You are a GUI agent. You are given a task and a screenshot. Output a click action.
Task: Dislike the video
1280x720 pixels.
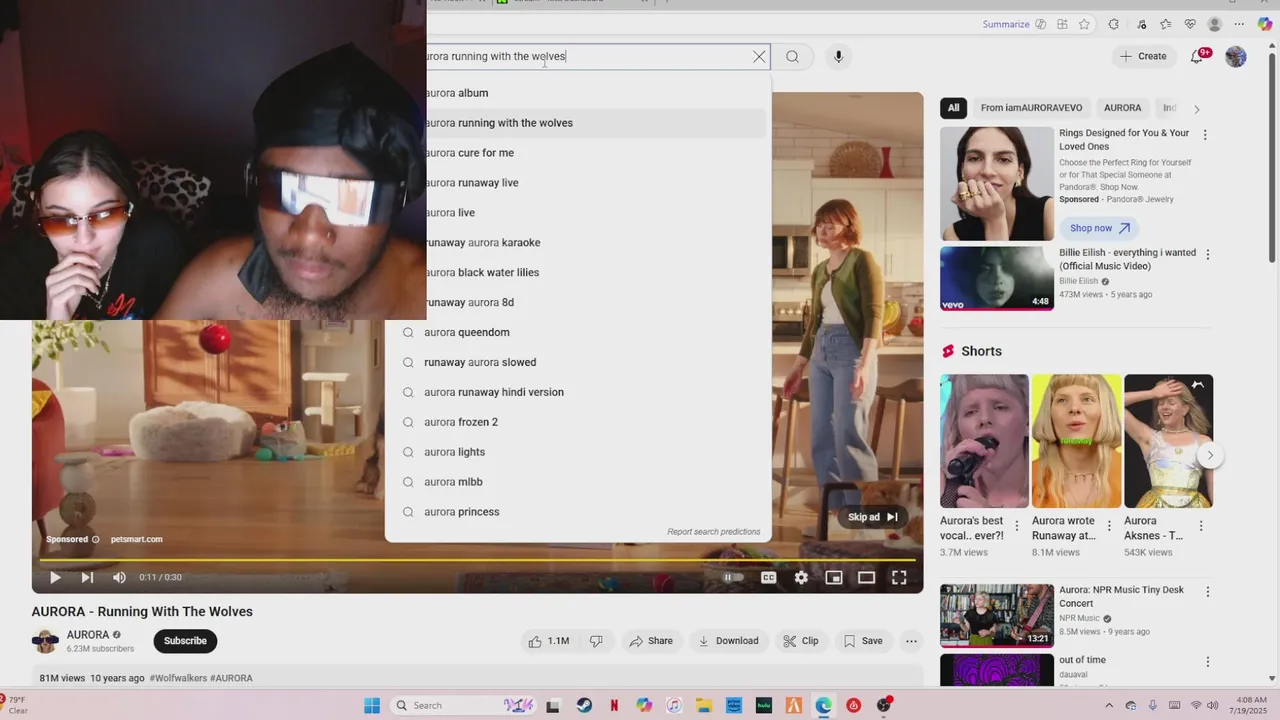pyautogui.click(x=596, y=641)
